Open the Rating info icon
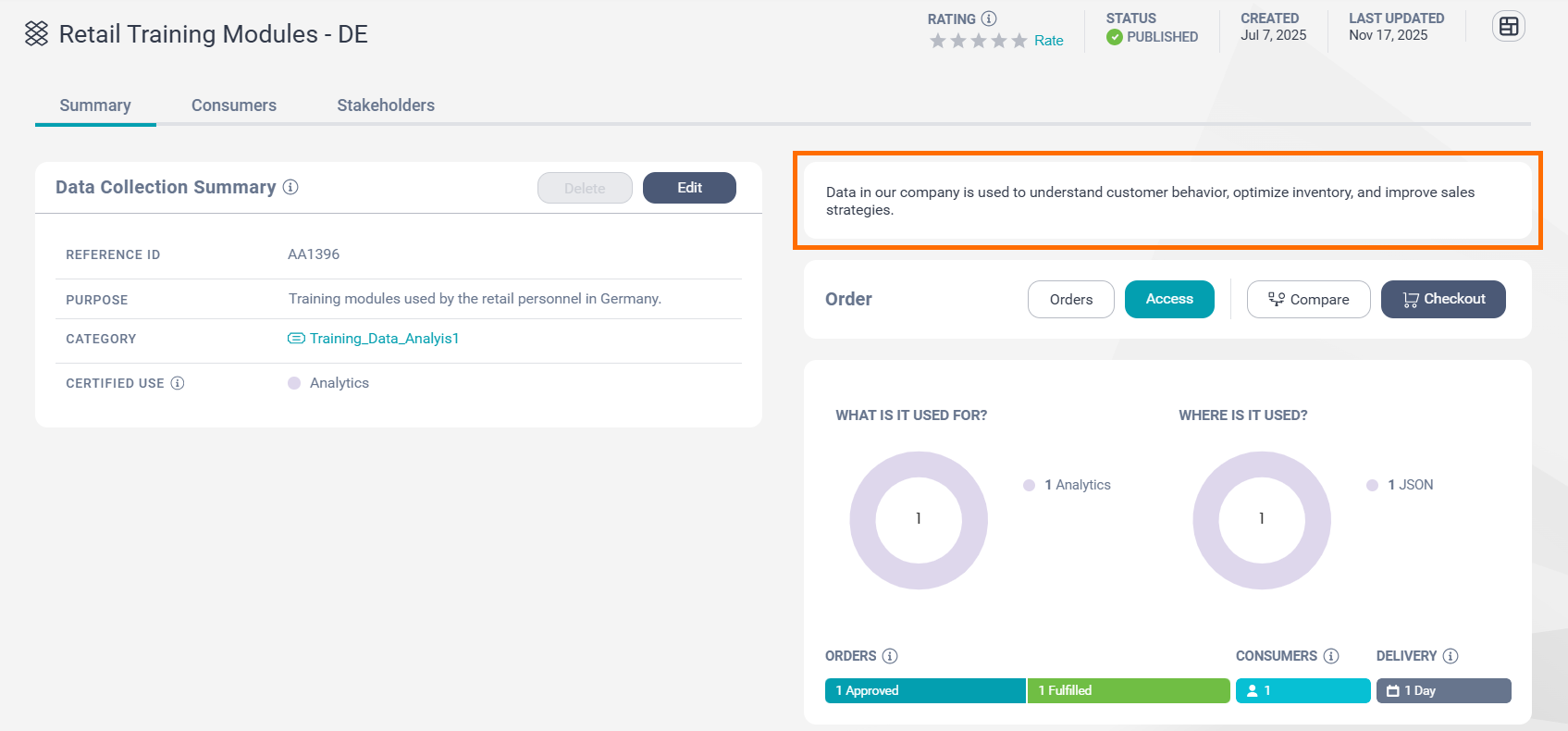 pos(989,19)
